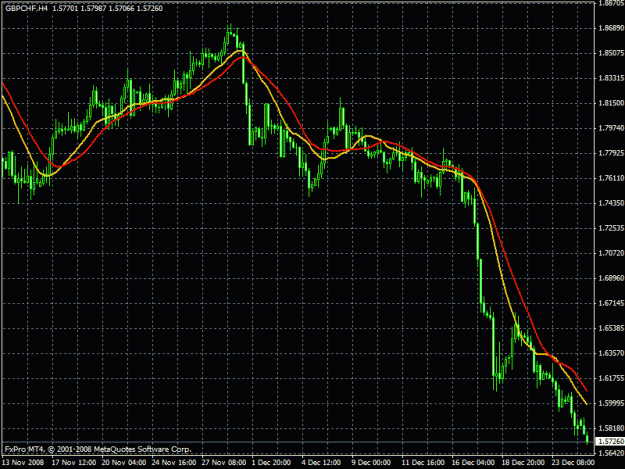Click the price label 1.65385

pyautogui.click(x=611, y=328)
